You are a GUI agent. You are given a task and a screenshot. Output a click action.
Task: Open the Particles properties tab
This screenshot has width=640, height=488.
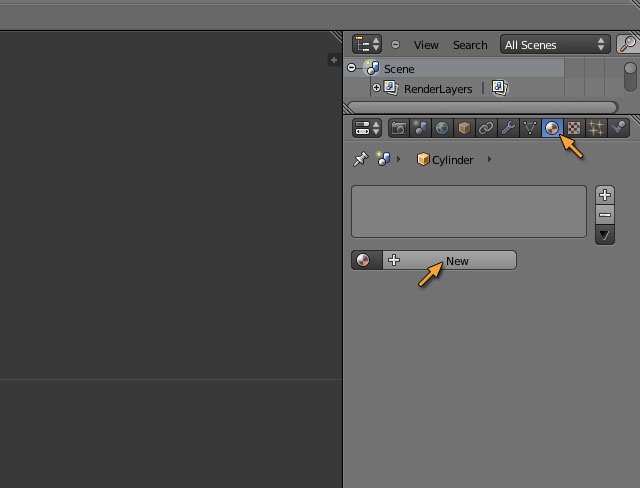pyautogui.click(x=596, y=128)
